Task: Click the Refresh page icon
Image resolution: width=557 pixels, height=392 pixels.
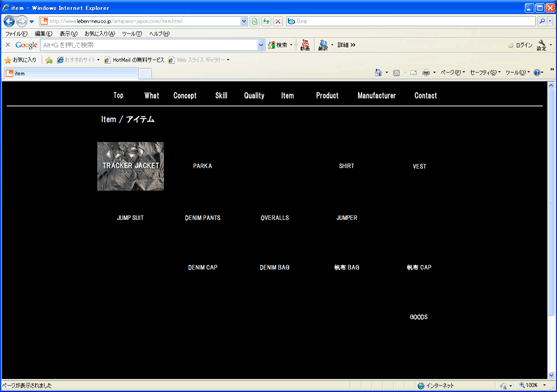Action: tap(266, 21)
